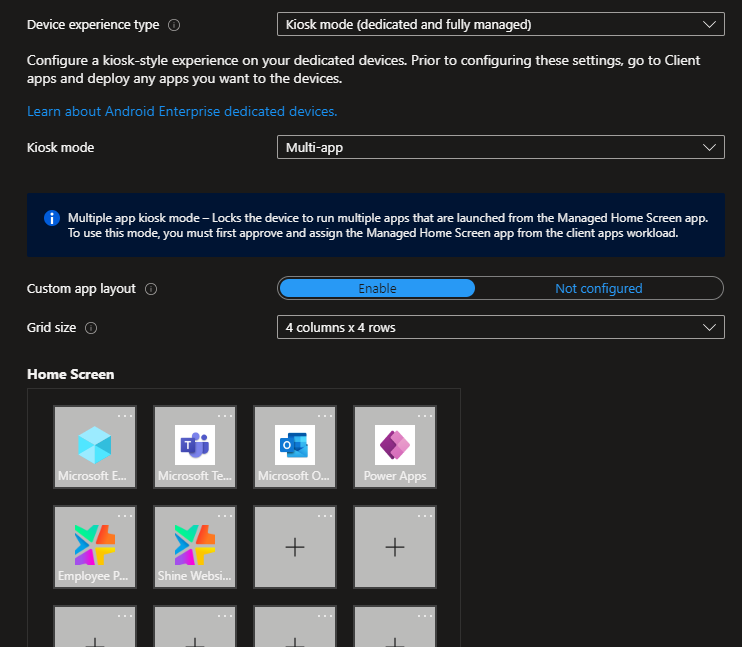Select the Power Apps tile
The image size is (742, 647).
point(395,446)
